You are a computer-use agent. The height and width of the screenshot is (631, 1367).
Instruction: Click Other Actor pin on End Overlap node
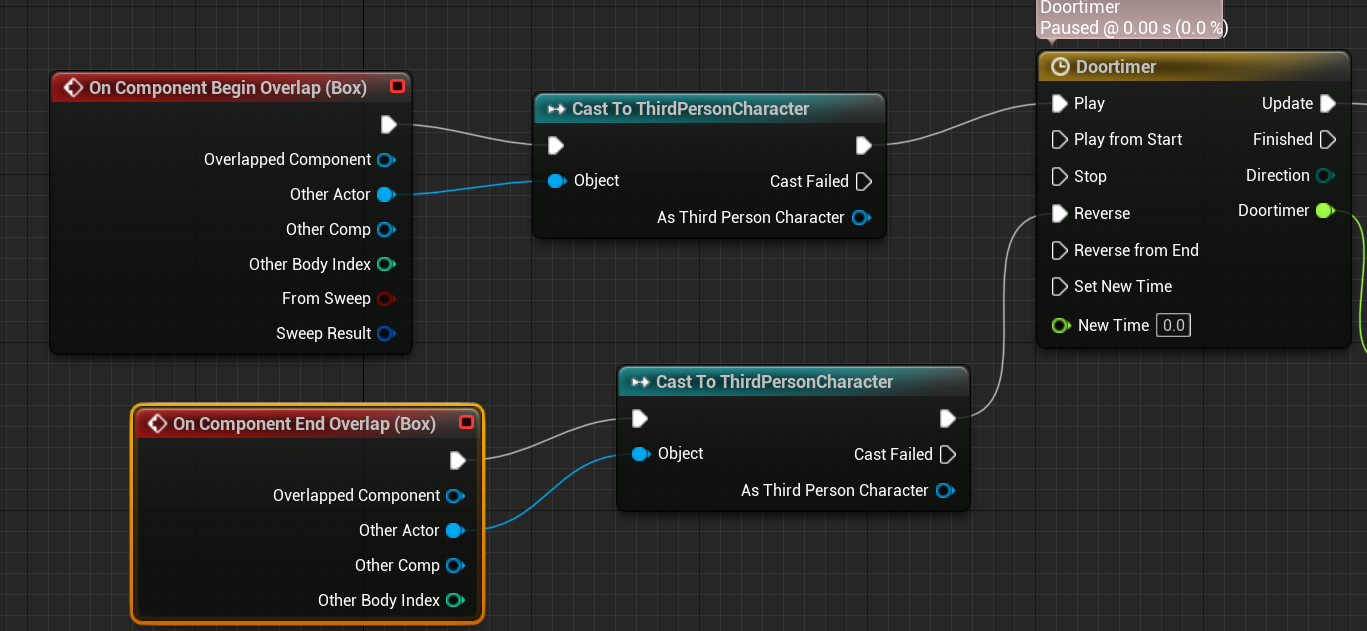(455, 530)
